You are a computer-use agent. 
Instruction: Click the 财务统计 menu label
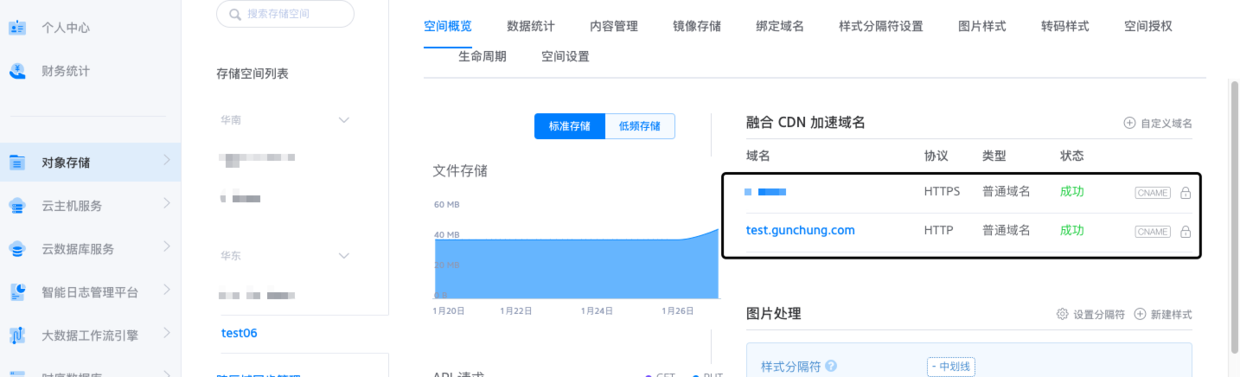tap(66, 71)
